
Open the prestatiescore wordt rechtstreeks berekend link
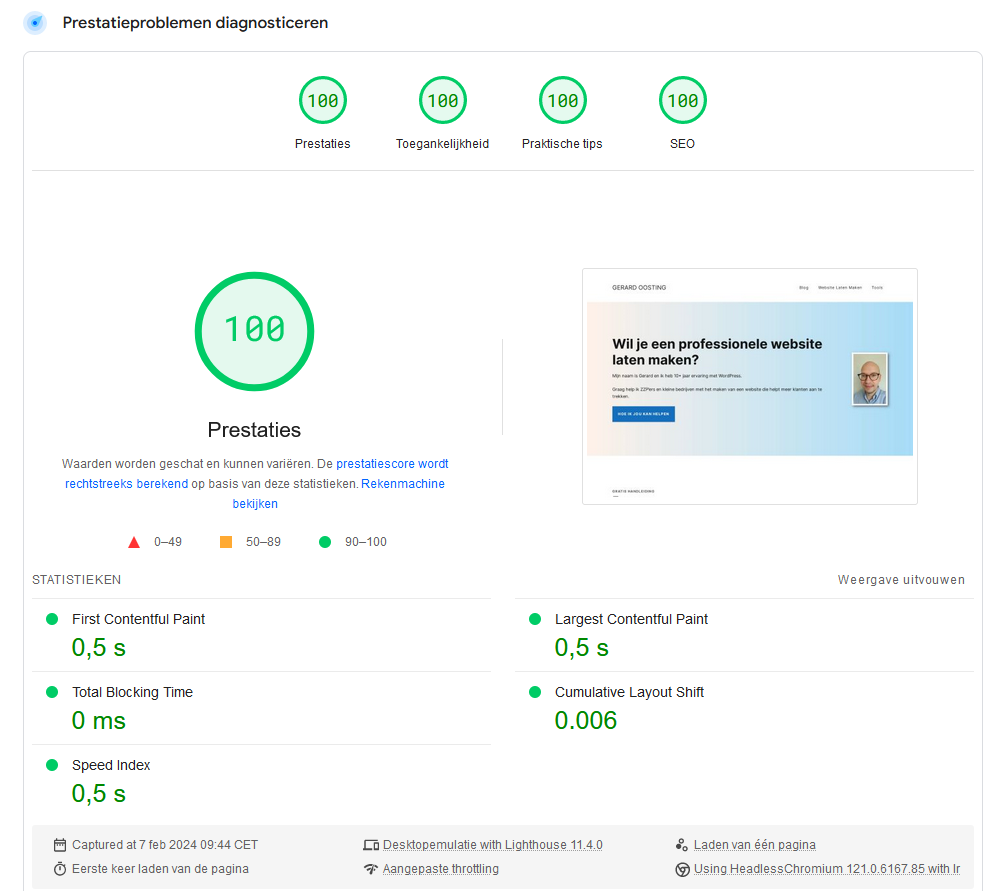point(392,464)
